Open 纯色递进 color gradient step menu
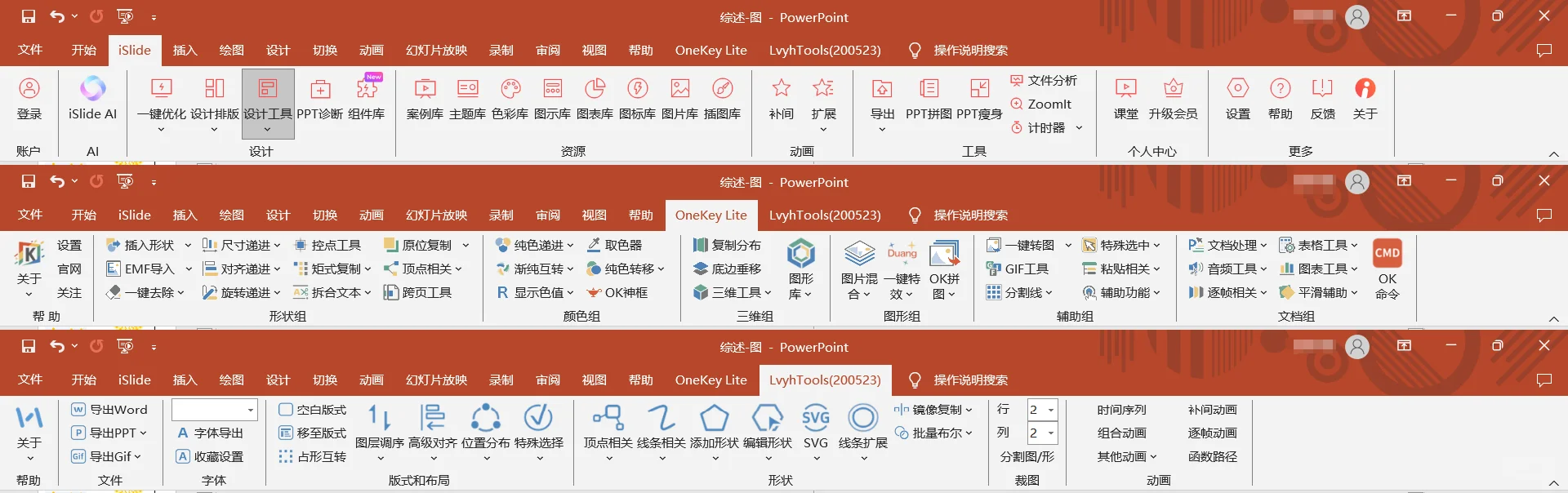This screenshot has width=1568, height=493. [534, 245]
